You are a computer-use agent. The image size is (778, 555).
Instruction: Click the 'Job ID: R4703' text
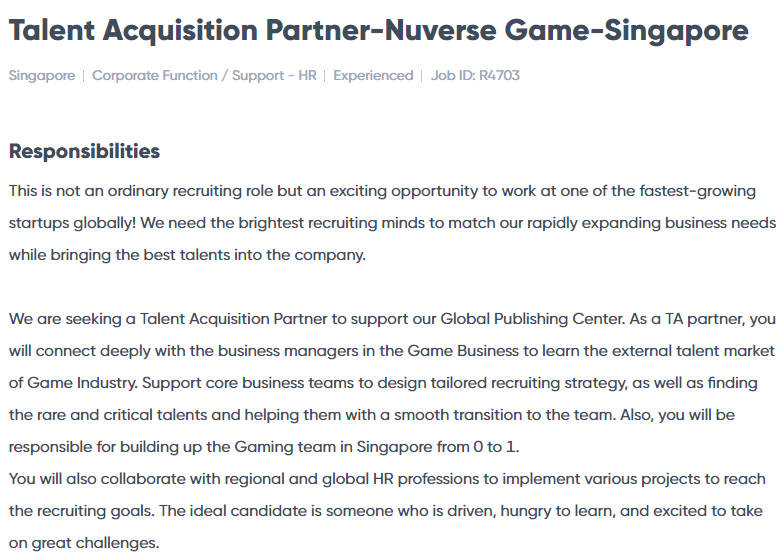tap(475, 75)
